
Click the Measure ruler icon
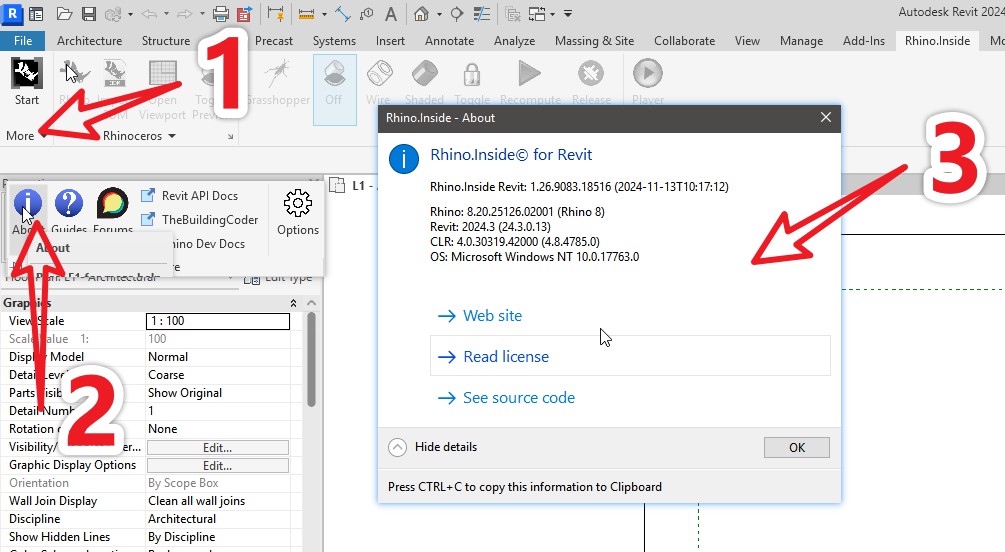(x=306, y=13)
